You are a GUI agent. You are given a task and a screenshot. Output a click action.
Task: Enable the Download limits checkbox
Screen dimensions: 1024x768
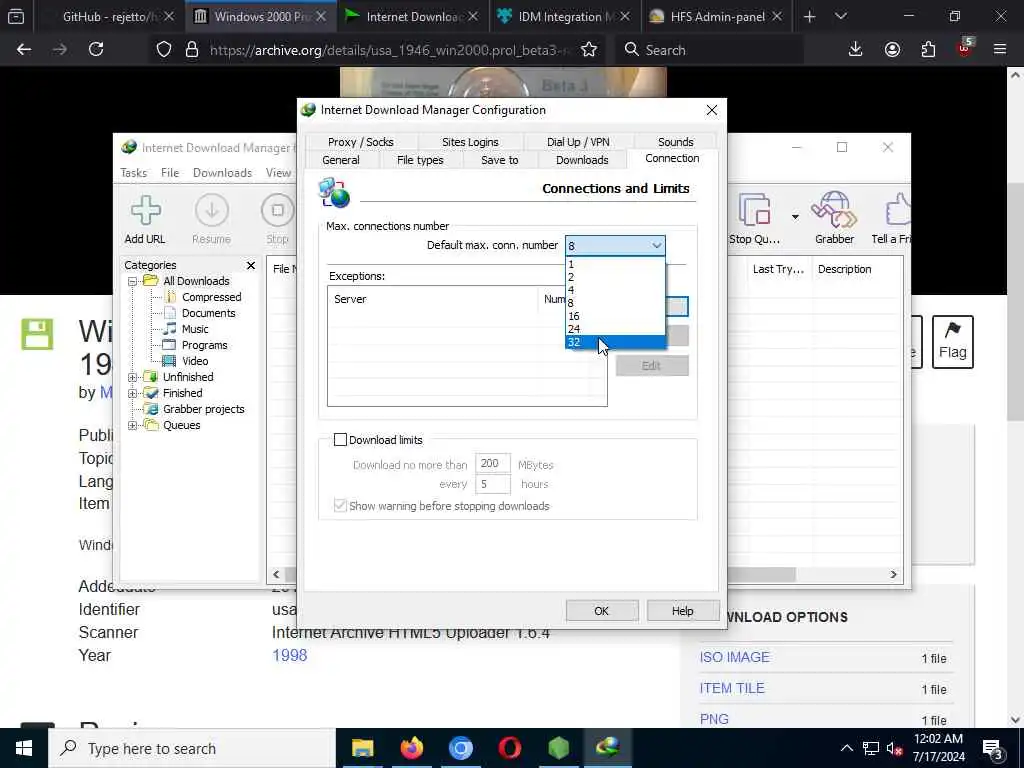(x=340, y=440)
